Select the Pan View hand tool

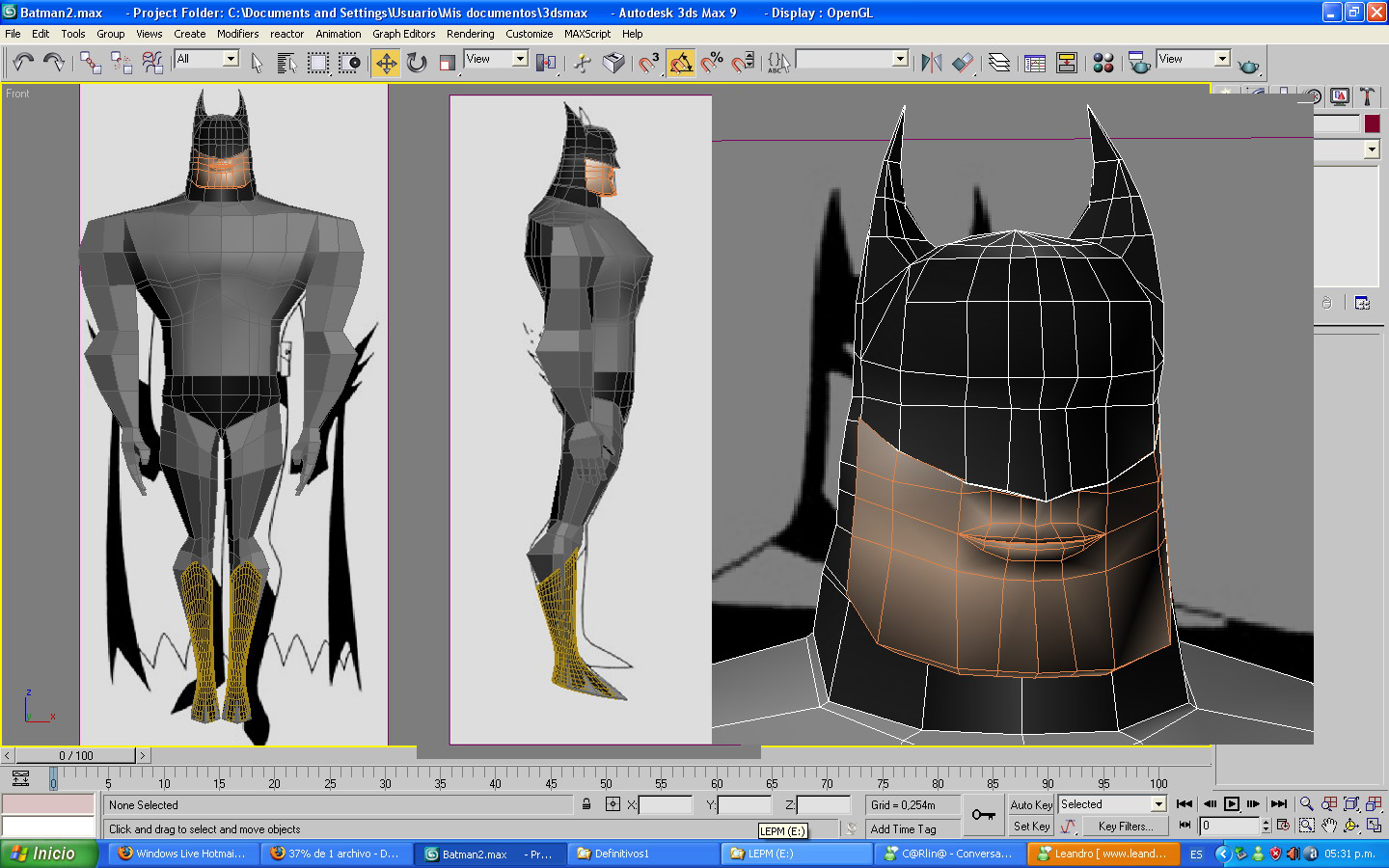coord(1329,826)
